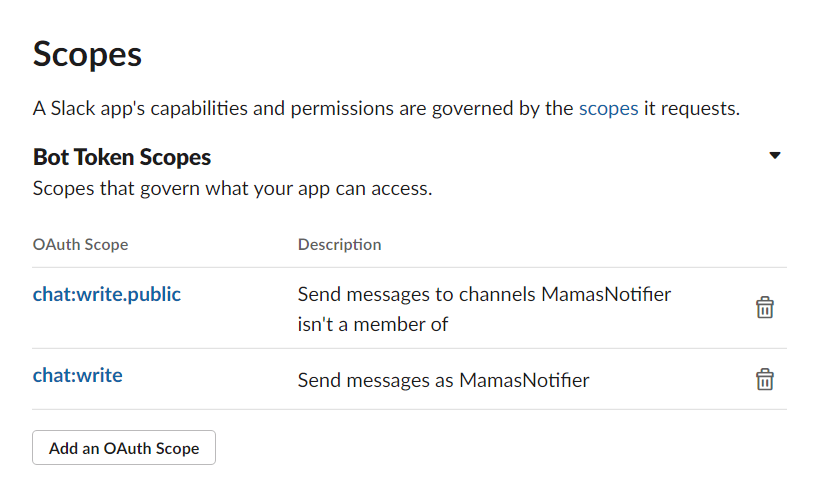Select the Description column header
The height and width of the screenshot is (490, 820).
[x=339, y=244]
